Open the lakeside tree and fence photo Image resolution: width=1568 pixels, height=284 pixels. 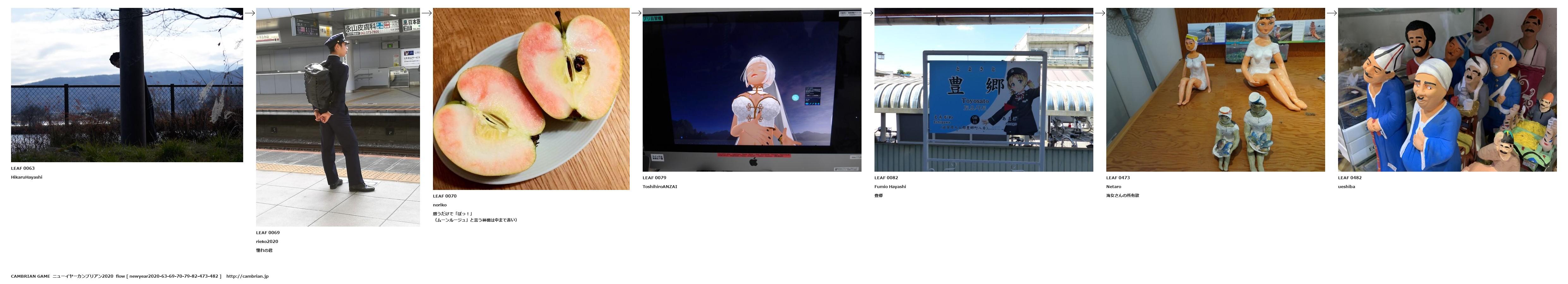[127, 85]
